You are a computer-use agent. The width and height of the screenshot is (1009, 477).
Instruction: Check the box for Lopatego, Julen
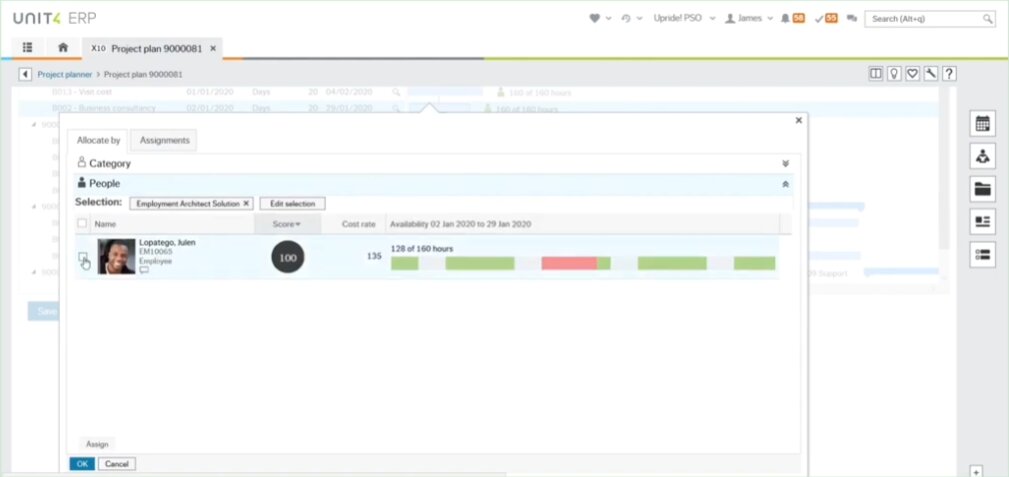coord(83,257)
